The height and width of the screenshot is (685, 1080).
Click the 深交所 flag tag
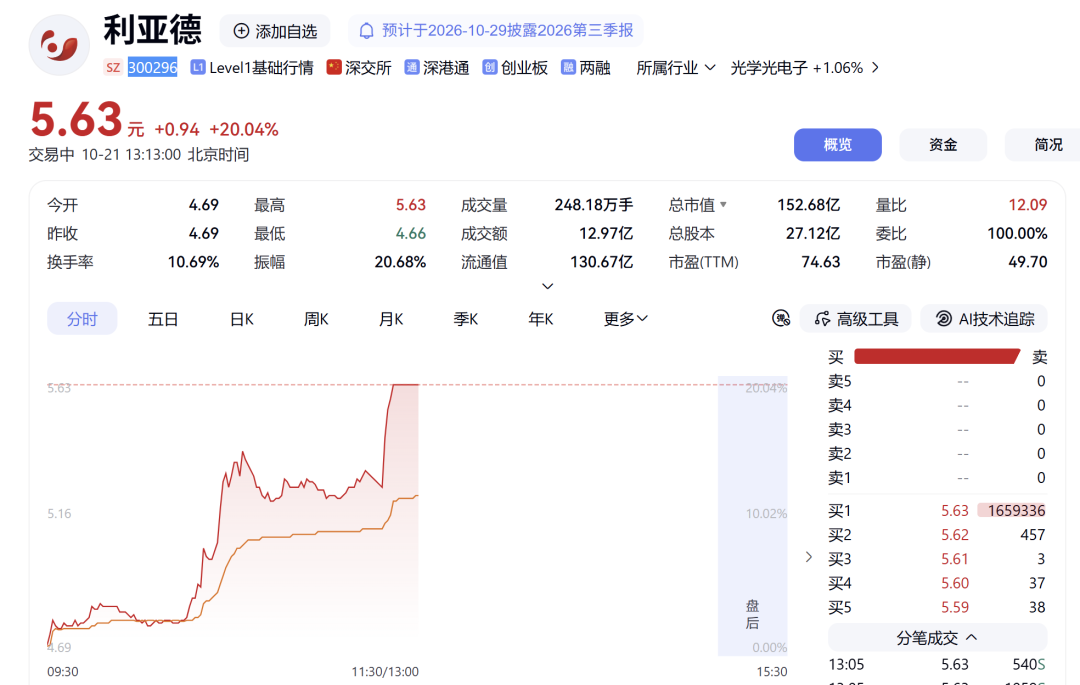[359, 67]
